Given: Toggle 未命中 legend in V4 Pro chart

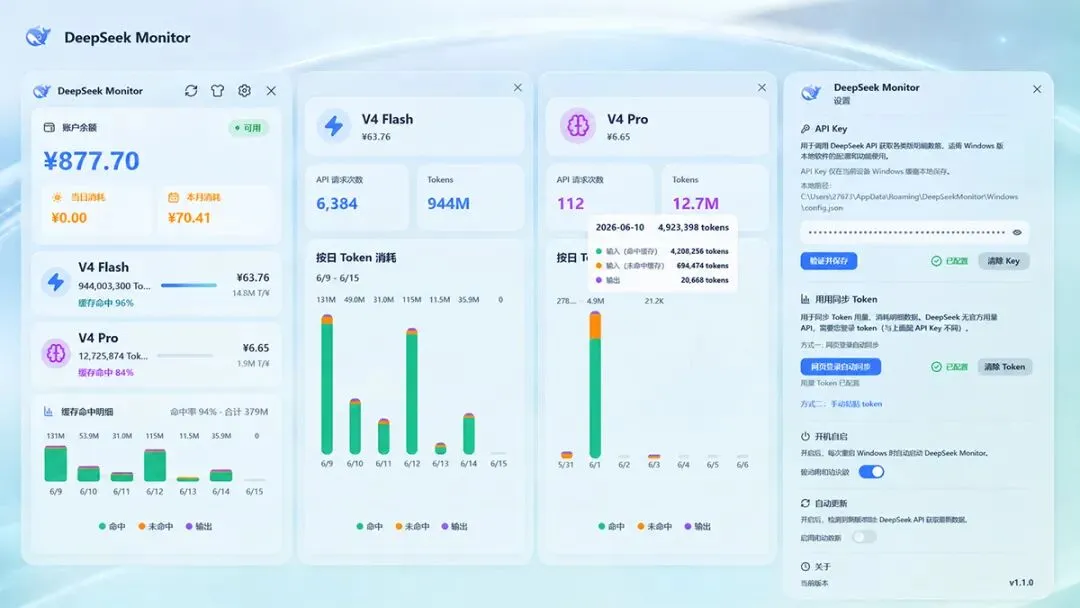Looking at the screenshot, I should pyautogui.click(x=654, y=526).
